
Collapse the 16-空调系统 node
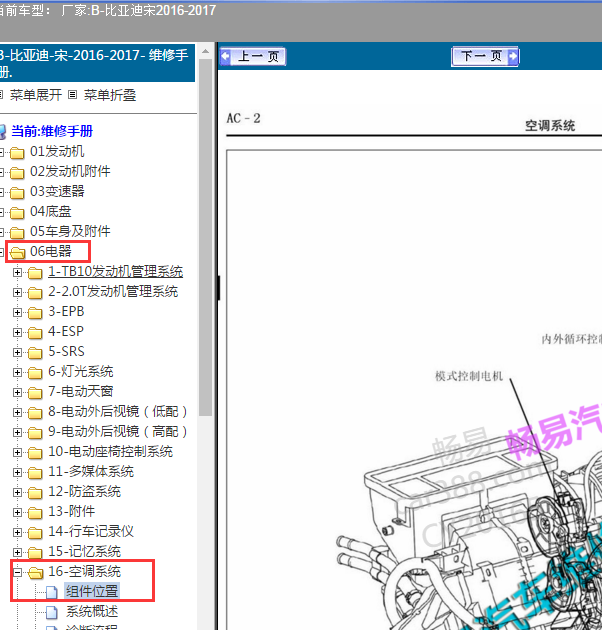pyautogui.click(x=17, y=573)
